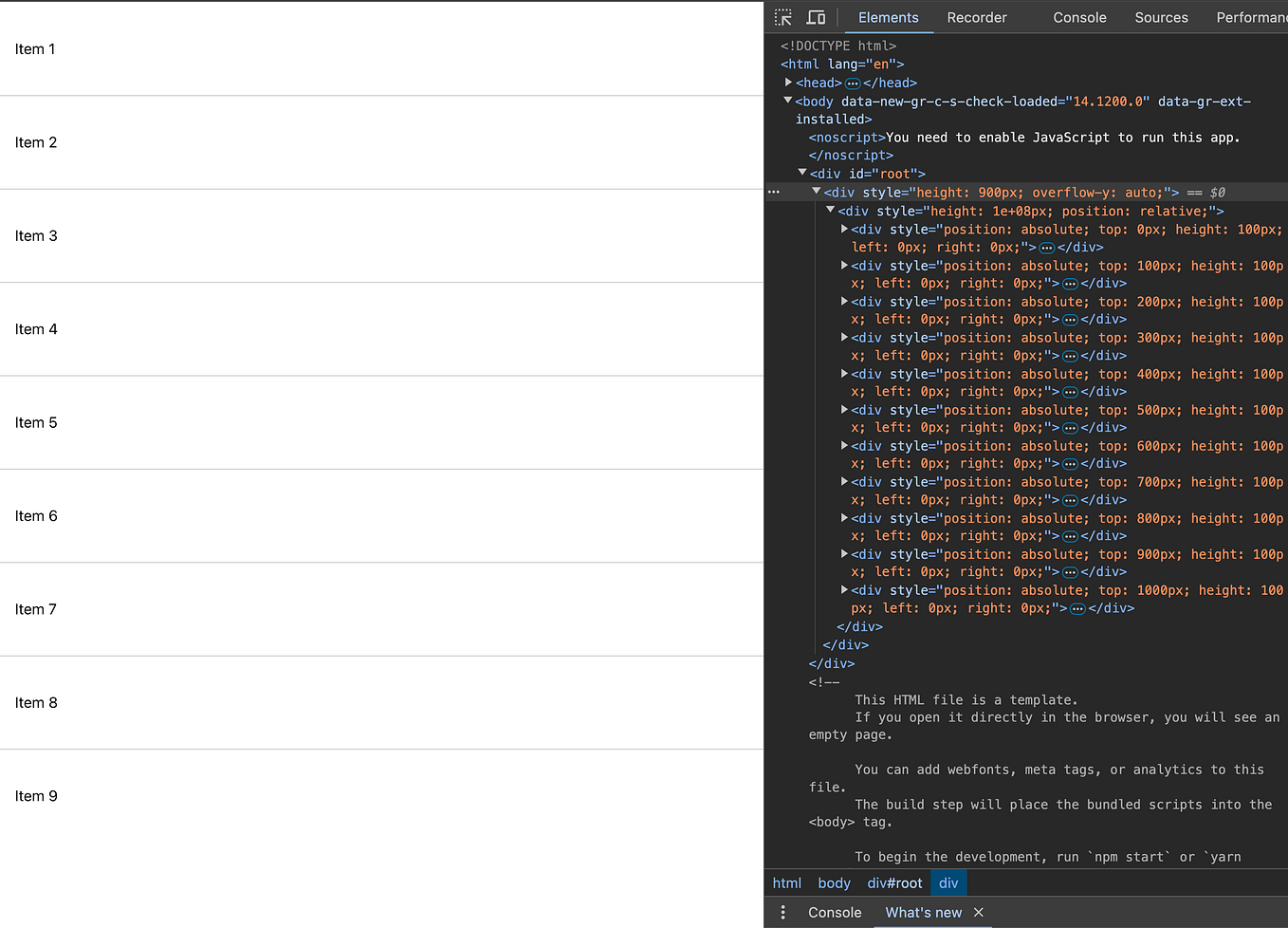Close the What's new drawer tab
The width and height of the screenshot is (1288, 928).
[x=978, y=912]
